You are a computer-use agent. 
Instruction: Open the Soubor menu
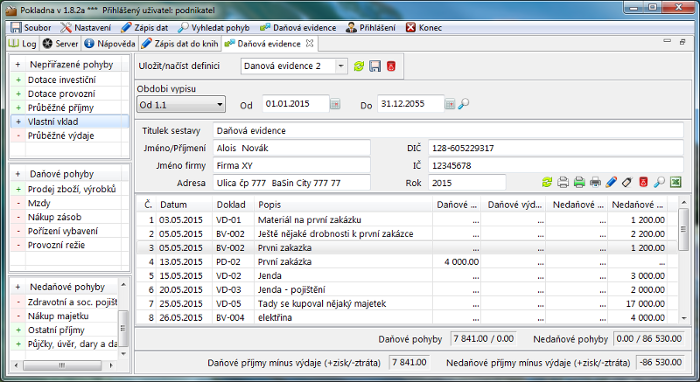30,28
